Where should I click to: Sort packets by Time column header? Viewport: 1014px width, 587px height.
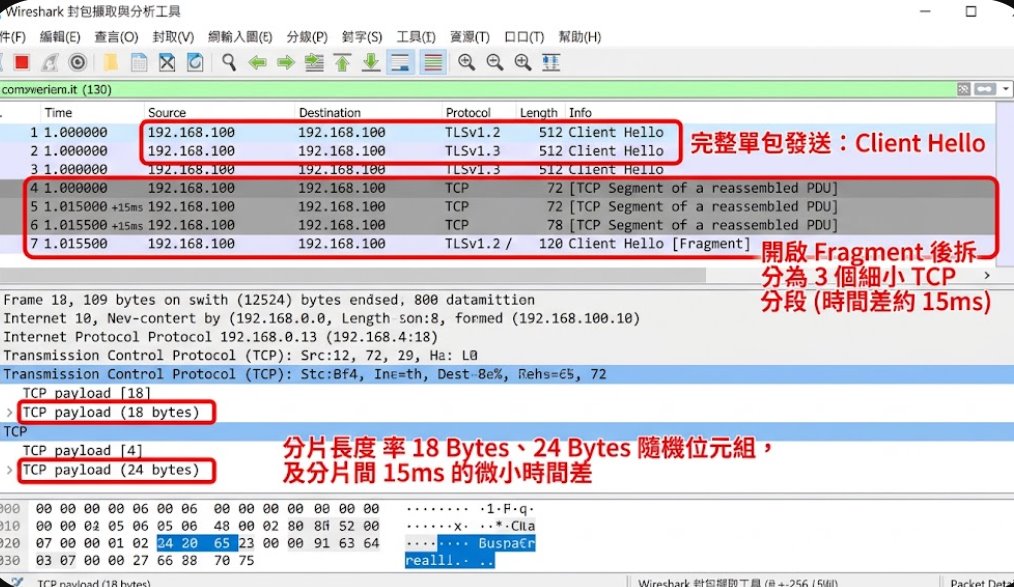[x=58, y=112]
